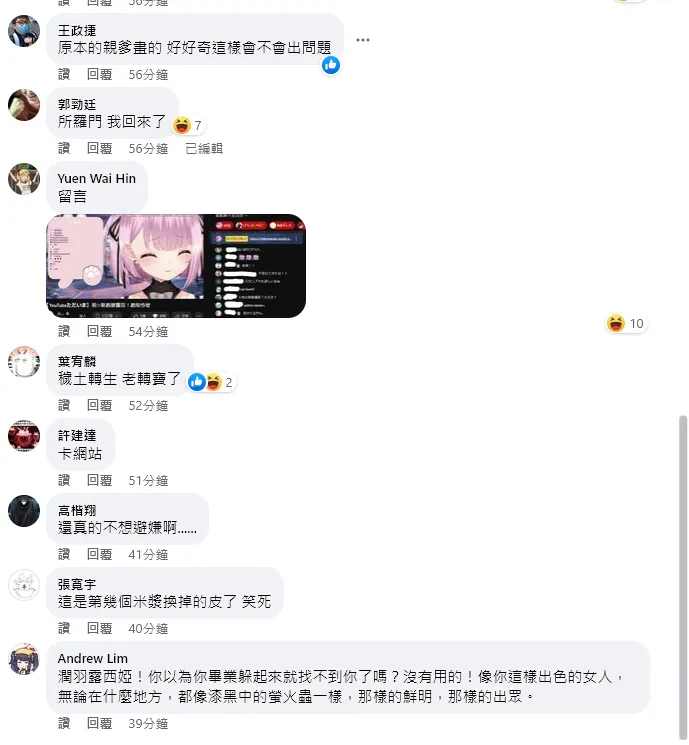View haha reactions on Yuen Wai Hin's image
The image size is (689, 745).
(625, 324)
